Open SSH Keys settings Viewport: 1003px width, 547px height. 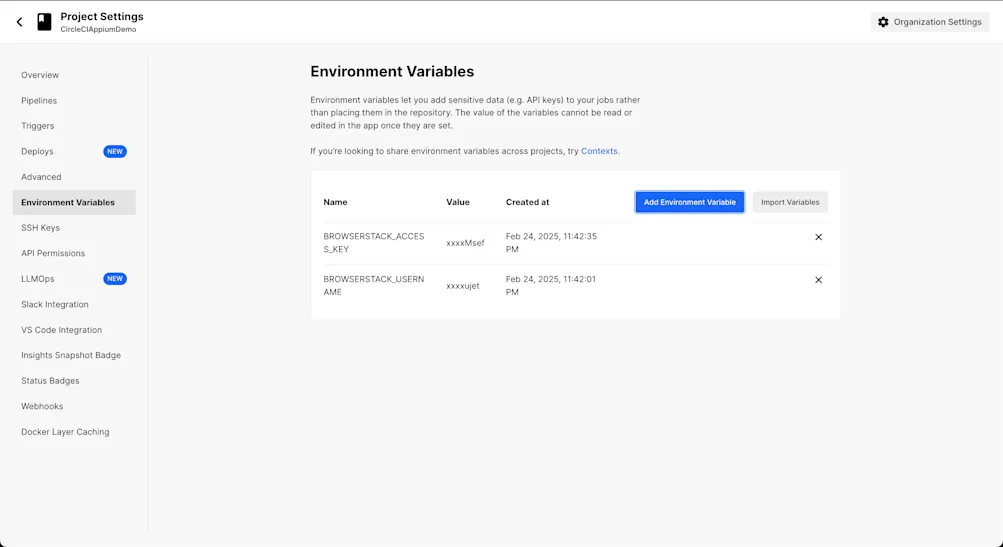[x=40, y=228]
